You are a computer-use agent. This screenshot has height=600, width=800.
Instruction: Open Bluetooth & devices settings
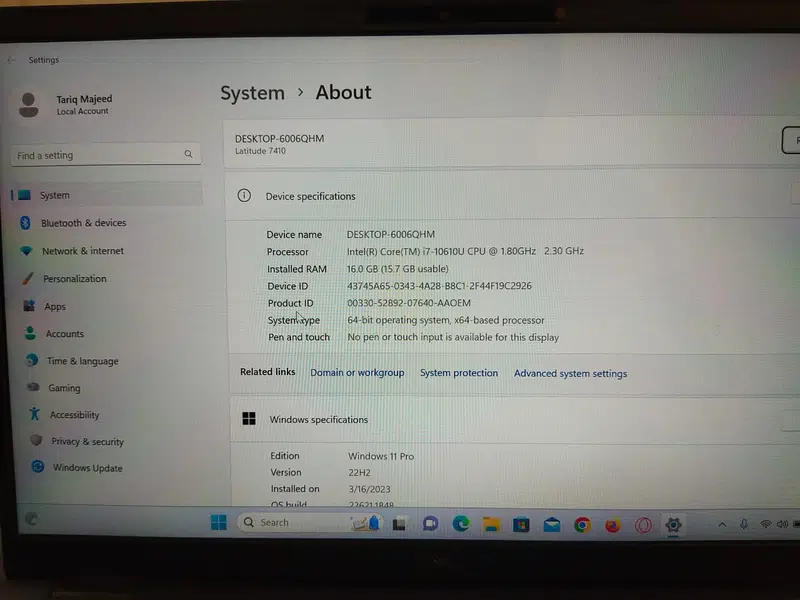(x=83, y=223)
